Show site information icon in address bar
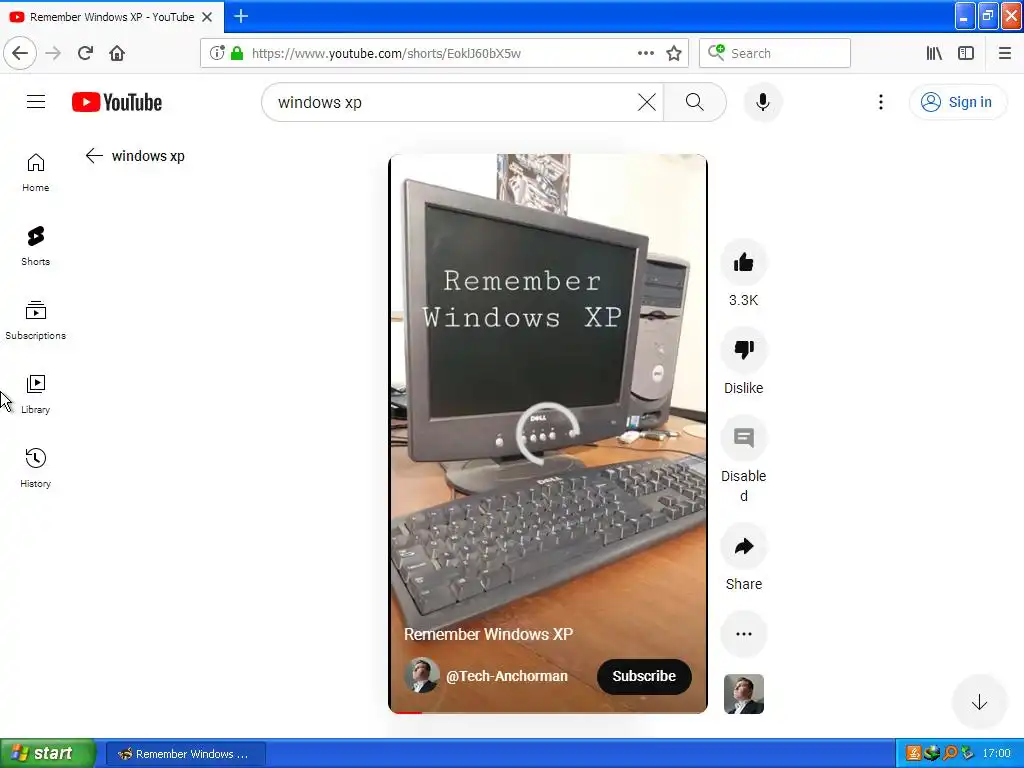The image size is (1024, 768). 217,53
